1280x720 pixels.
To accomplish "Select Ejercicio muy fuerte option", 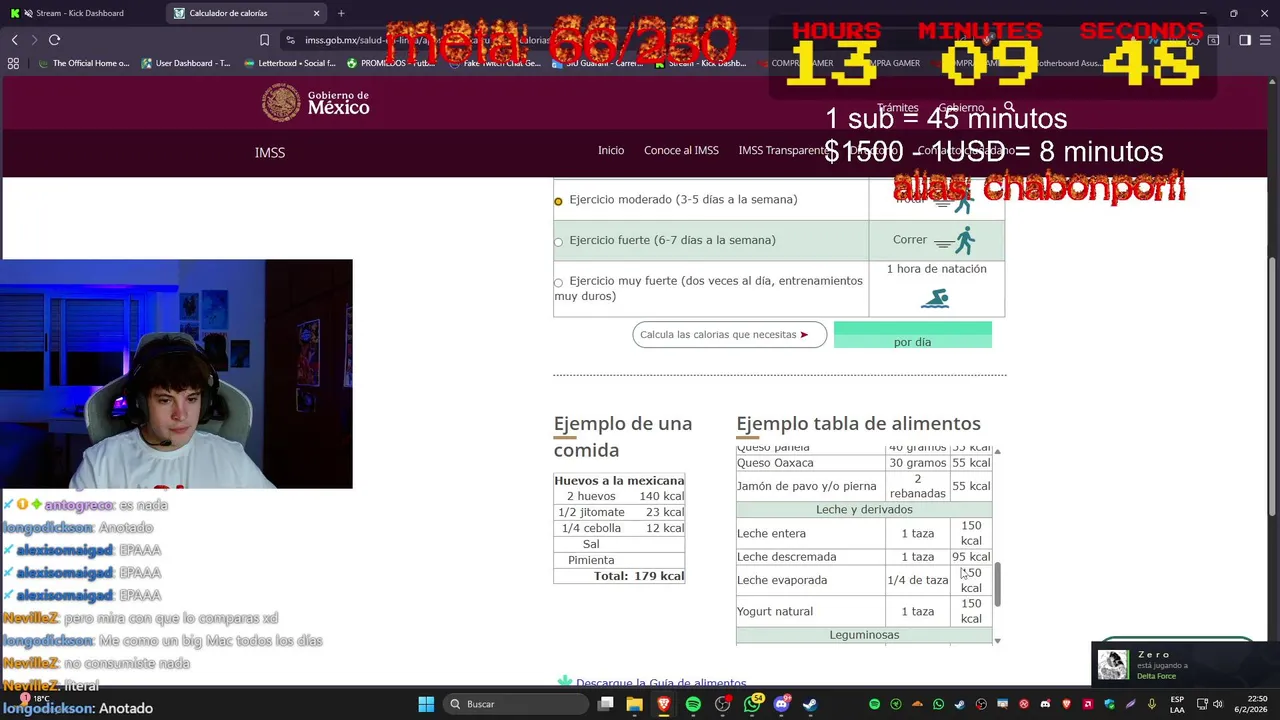I will tap(558, 283).
